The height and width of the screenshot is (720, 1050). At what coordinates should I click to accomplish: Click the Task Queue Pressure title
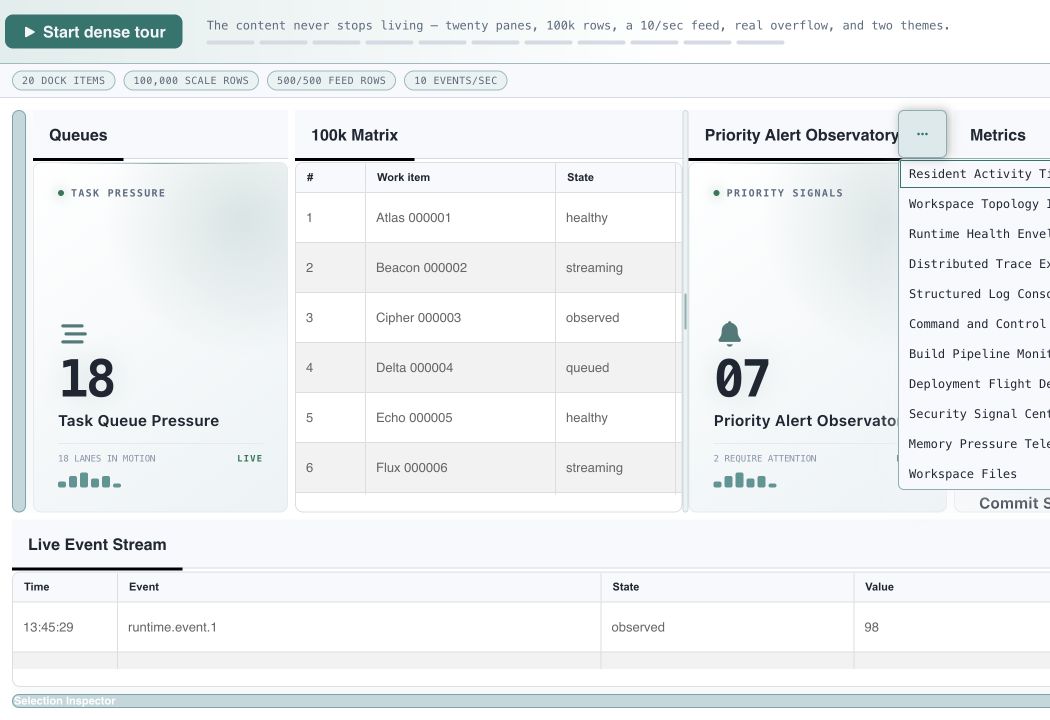click(x=139, y=421)
